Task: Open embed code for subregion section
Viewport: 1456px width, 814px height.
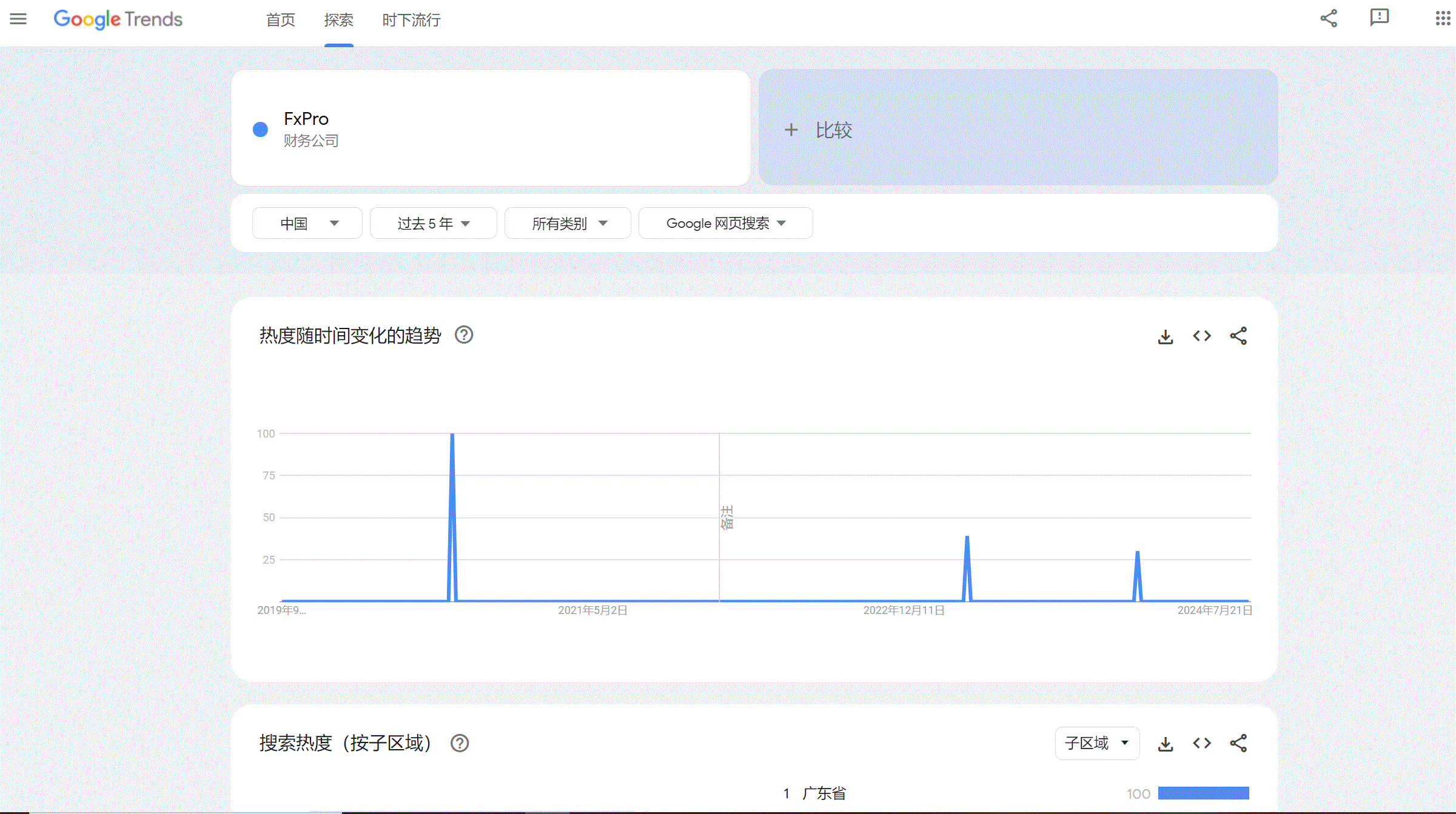Action: coord(1202,743)
